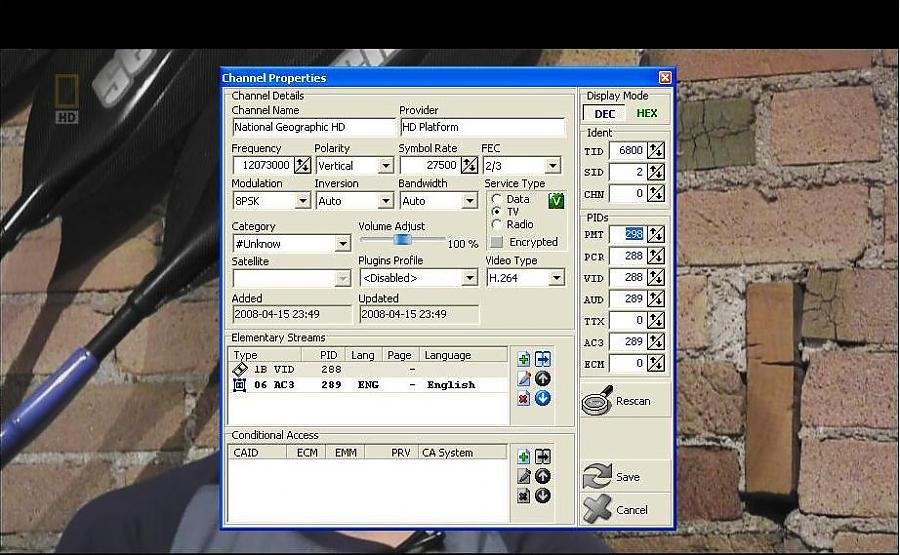Expand the Modulation 8PSK dropdown
Viewport: 900px width, 555px height.
[x=302, y=201]
